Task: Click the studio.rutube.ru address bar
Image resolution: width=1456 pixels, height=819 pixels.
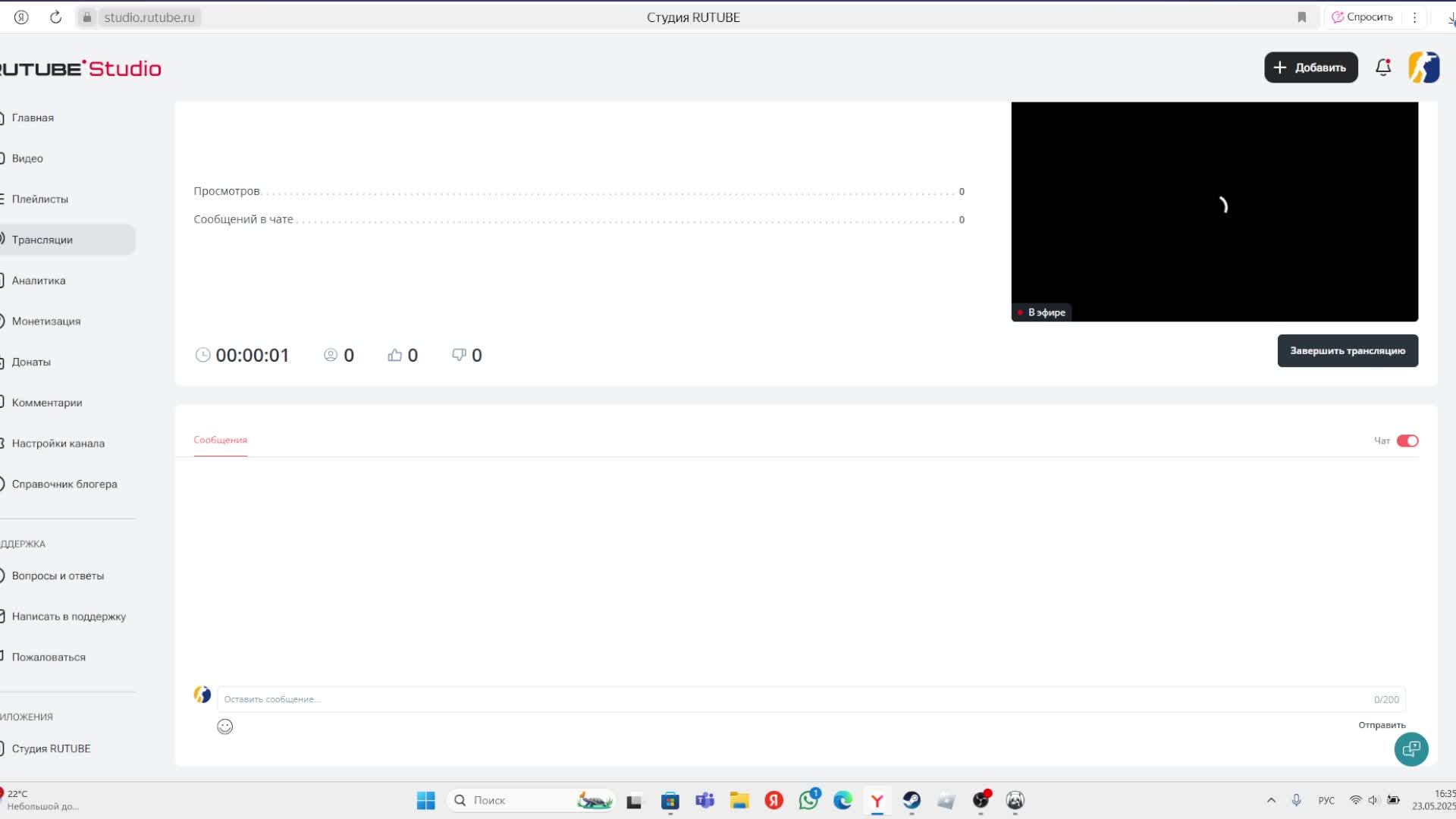Action: click(x=149, y=17)
